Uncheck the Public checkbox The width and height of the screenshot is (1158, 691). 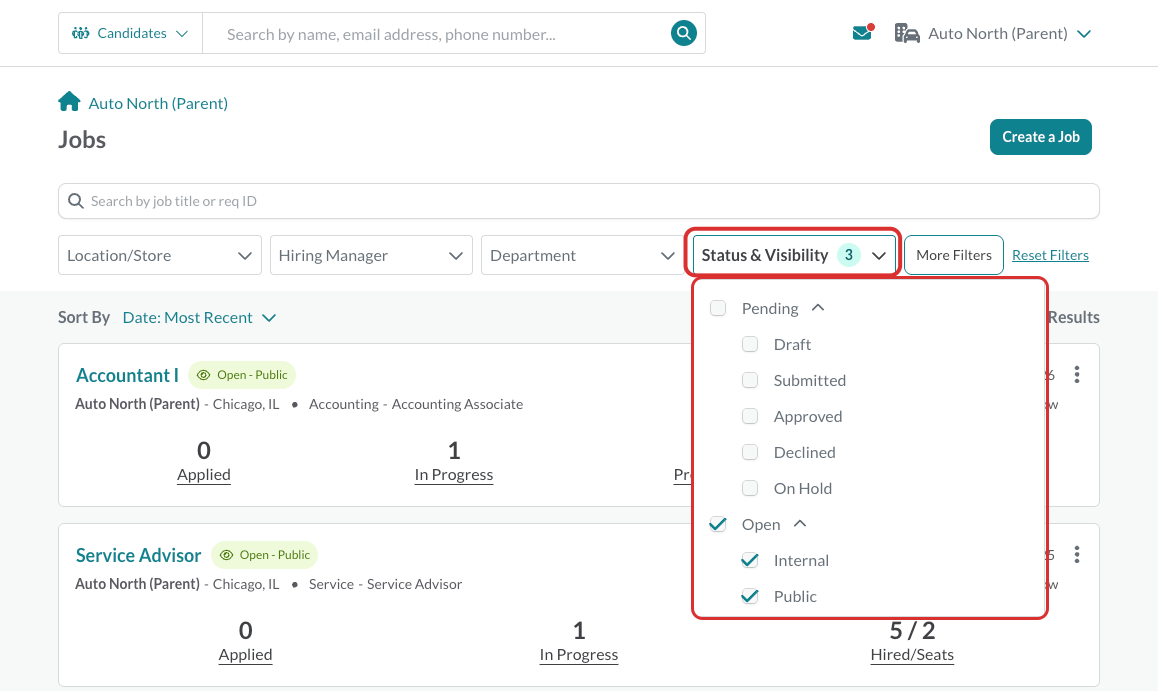pyautogui.click(x=750, y=596)
